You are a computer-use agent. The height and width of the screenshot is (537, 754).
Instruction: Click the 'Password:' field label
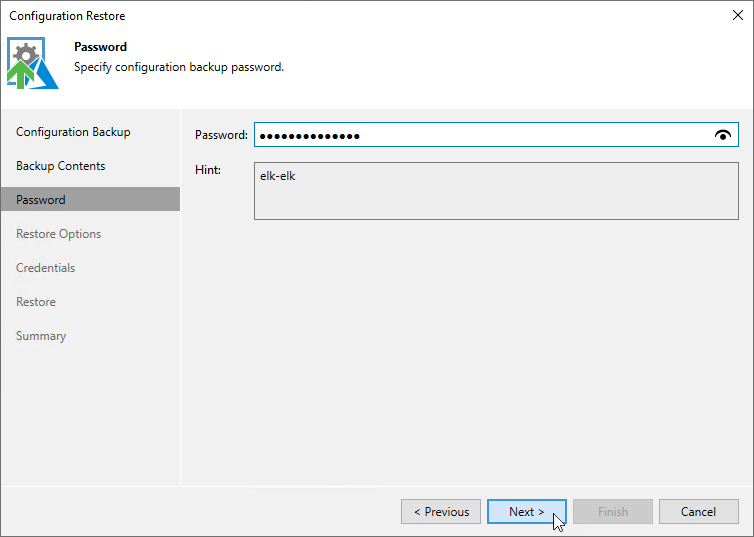coord(221,135)
